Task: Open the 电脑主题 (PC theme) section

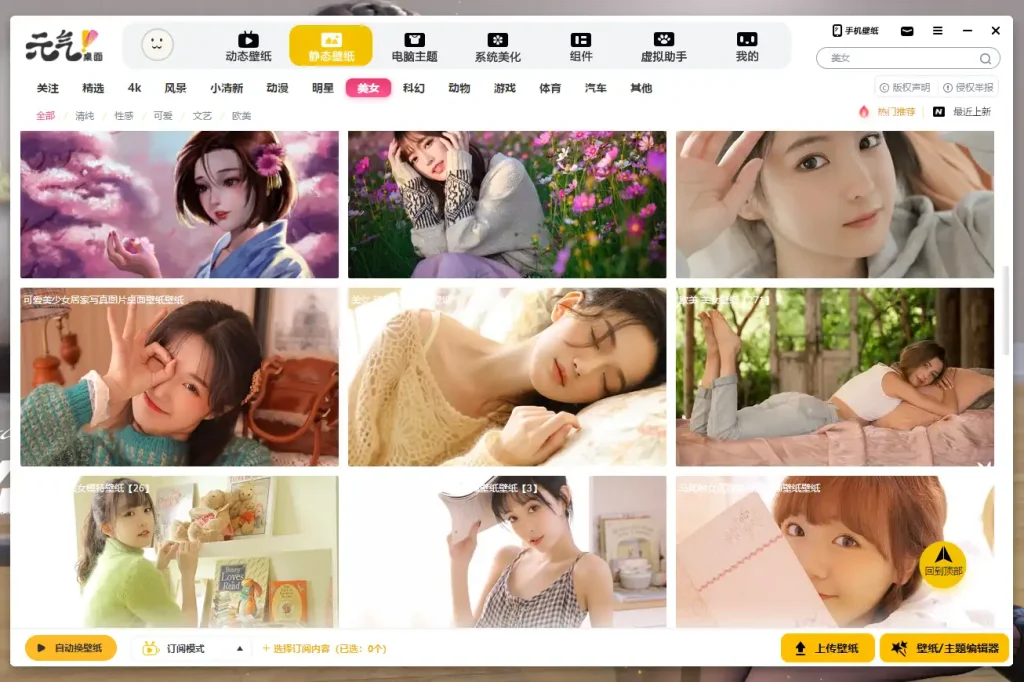Action: (x=414, y=46)
